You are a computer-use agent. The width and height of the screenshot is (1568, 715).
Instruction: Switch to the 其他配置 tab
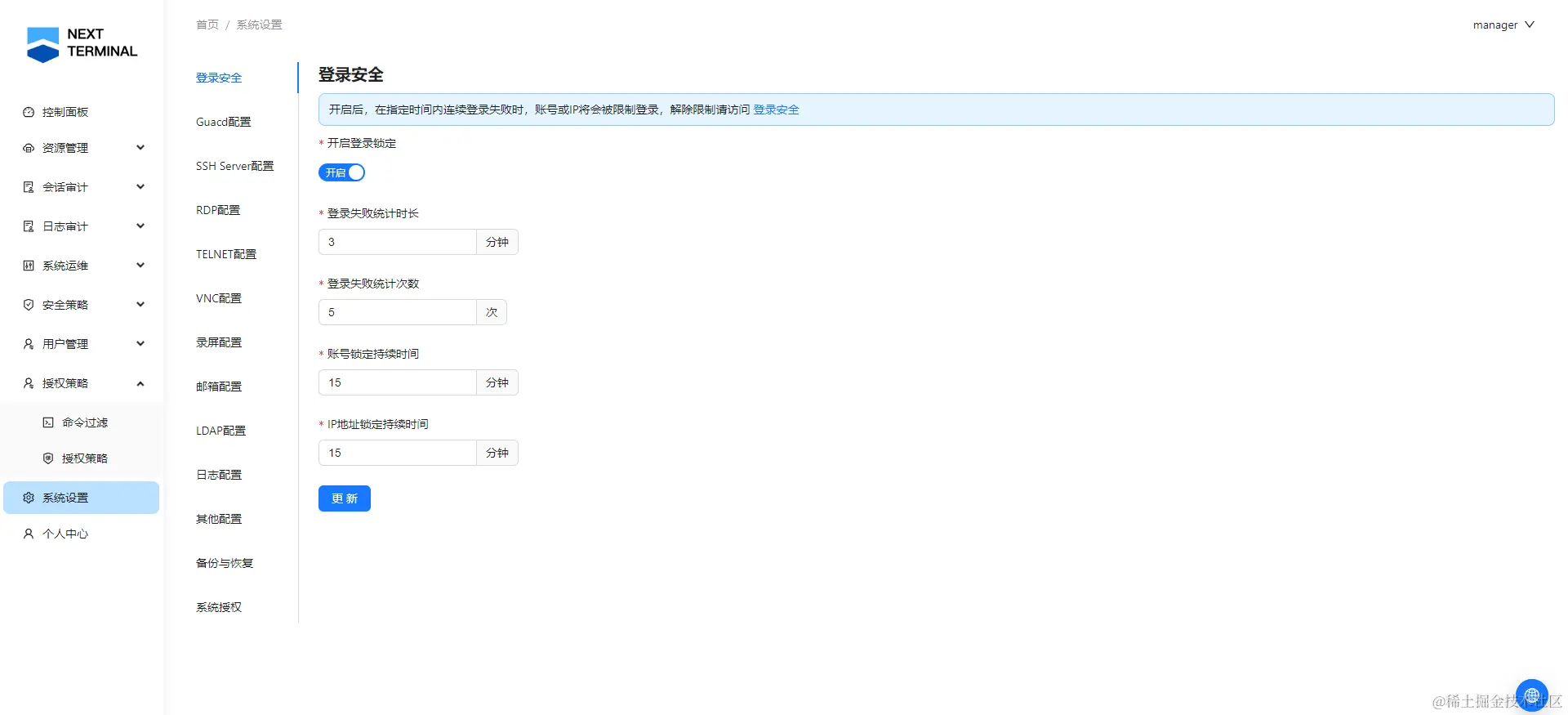[x=219, y=519]
